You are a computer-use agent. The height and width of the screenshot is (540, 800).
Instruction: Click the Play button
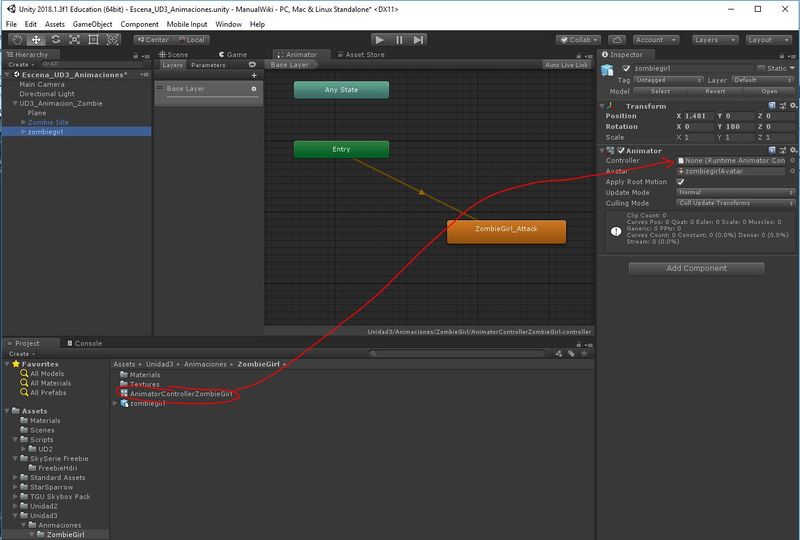[379, 40]
